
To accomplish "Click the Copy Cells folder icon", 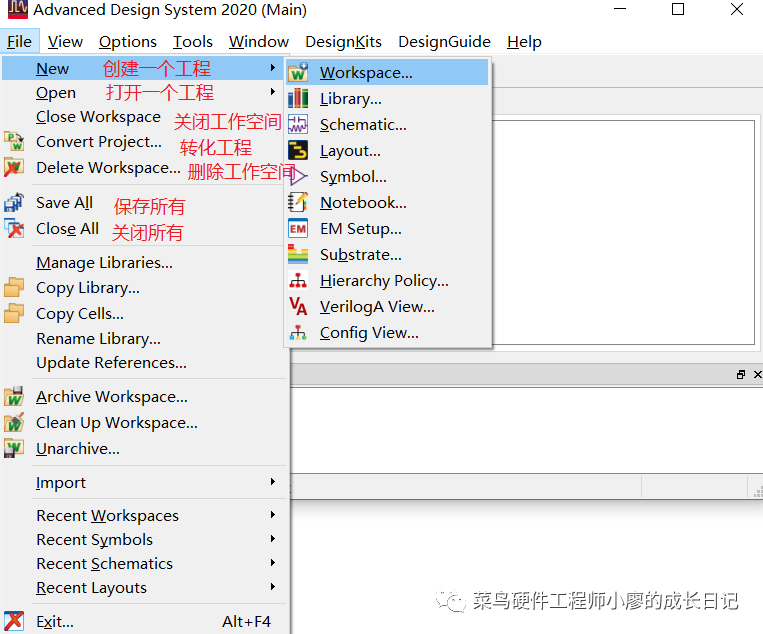I will coord(14,313).
